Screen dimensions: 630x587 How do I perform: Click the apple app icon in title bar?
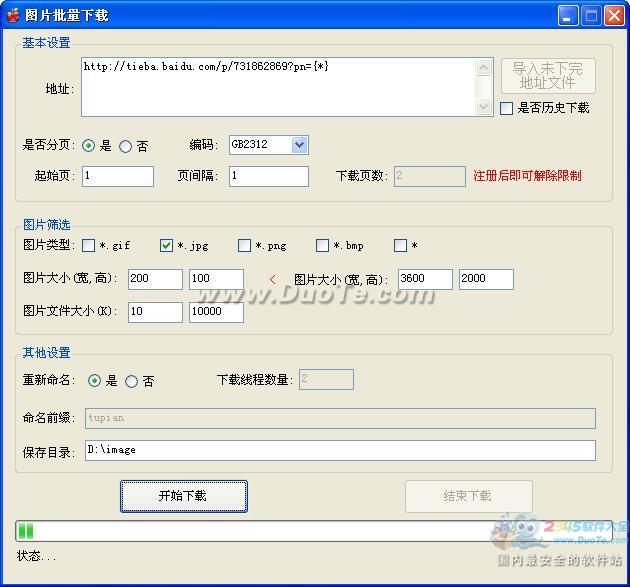coord(13,15)
